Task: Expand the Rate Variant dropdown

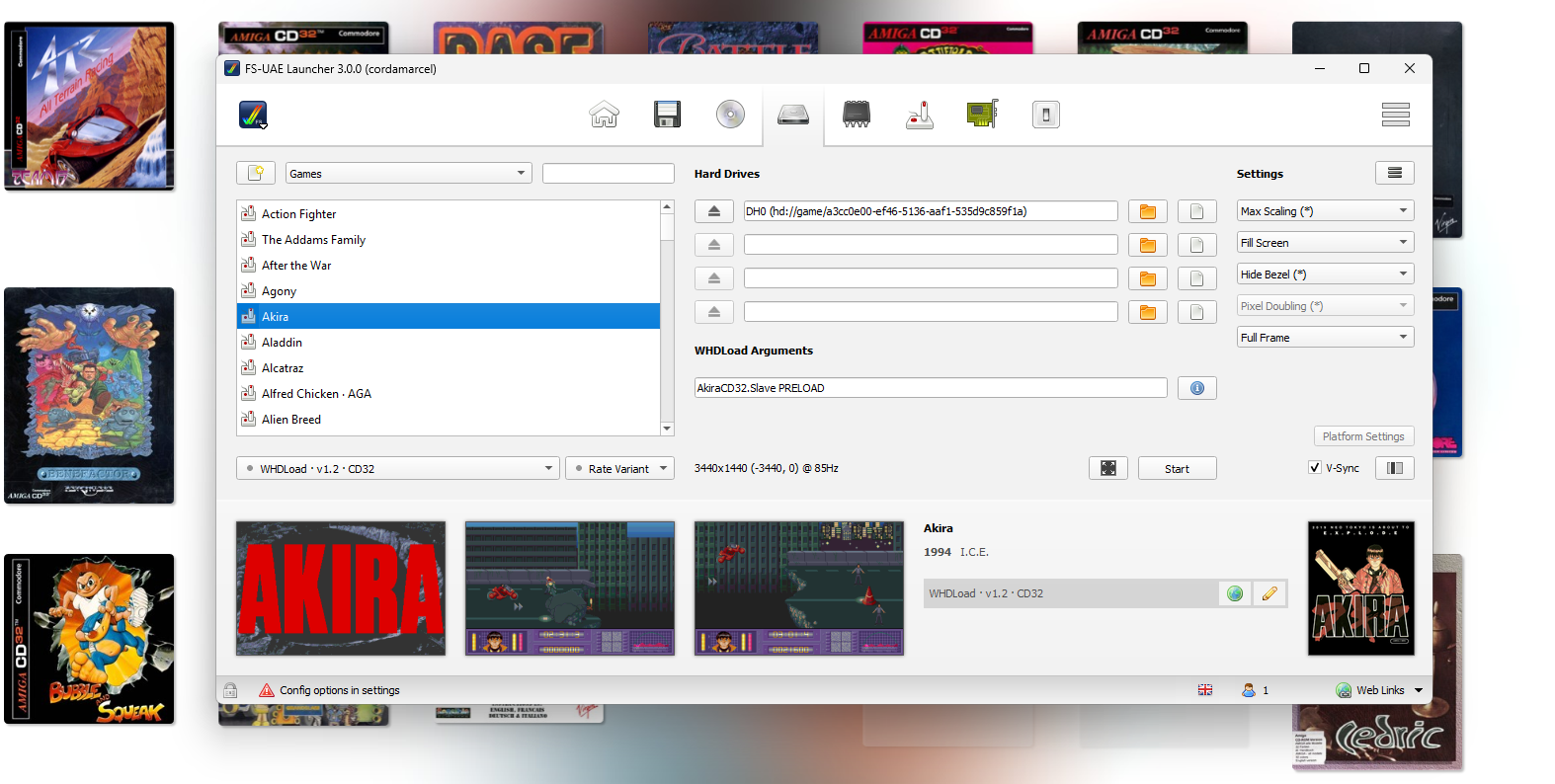Action: pyautogui.click(x=619, y=469)
